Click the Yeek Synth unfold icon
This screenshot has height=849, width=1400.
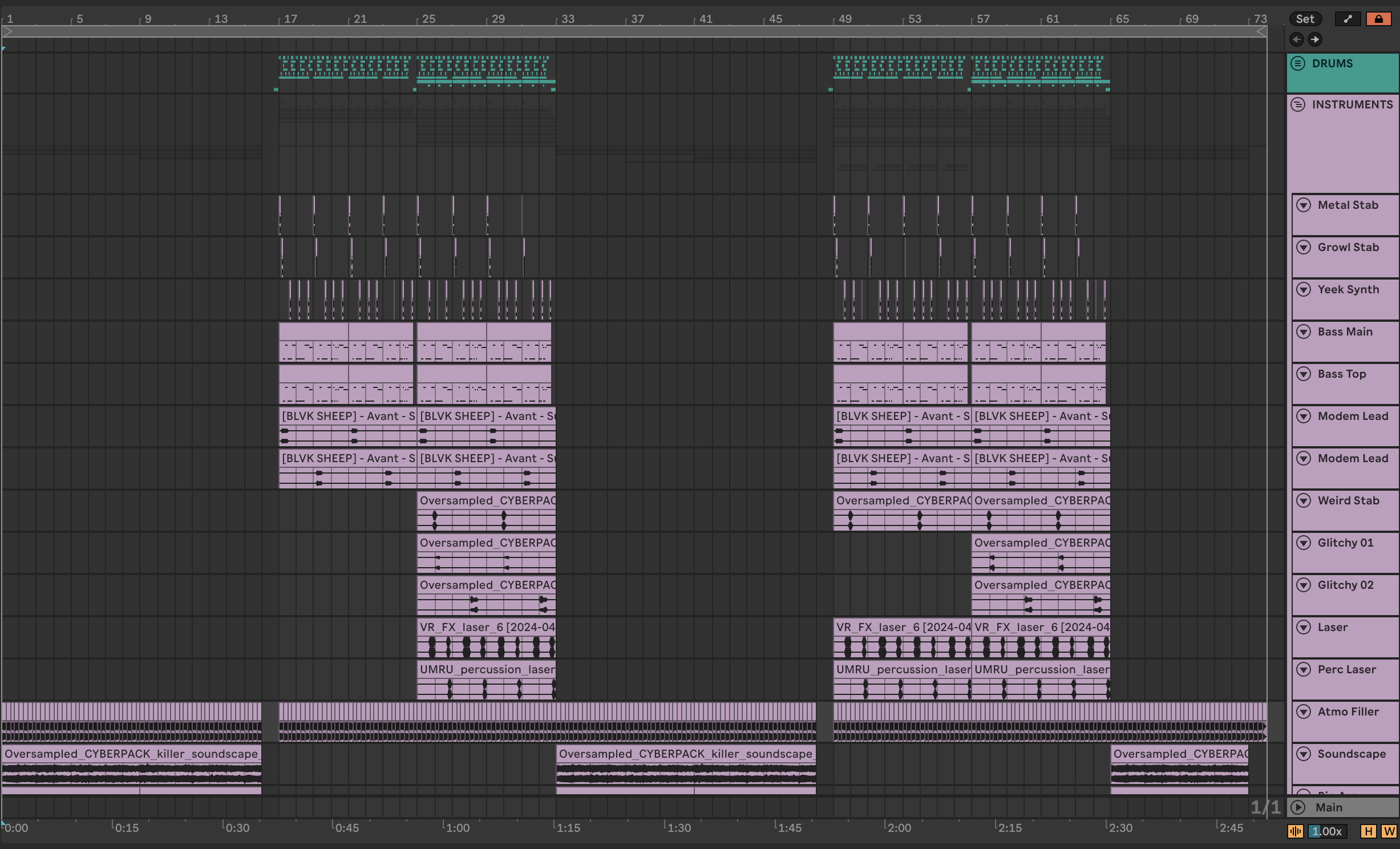click(1304, 289)
